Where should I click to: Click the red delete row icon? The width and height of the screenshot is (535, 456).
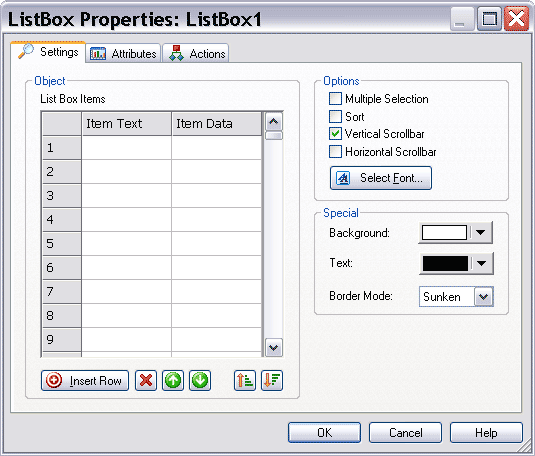tap(146, 380)
